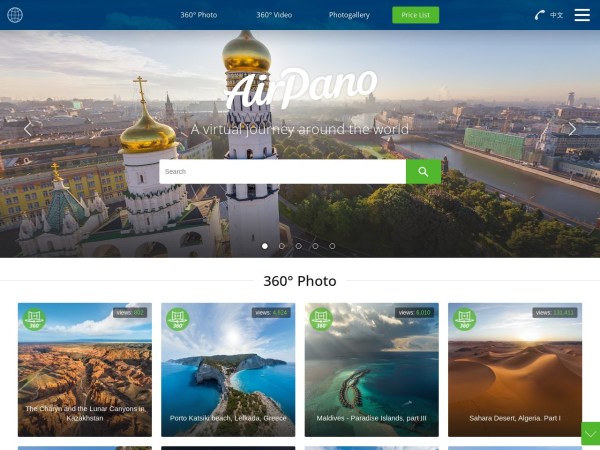This screenshot has width=600, height=450.
Task: Select the fifth carousel slide dot
Action: pos(332,246)
